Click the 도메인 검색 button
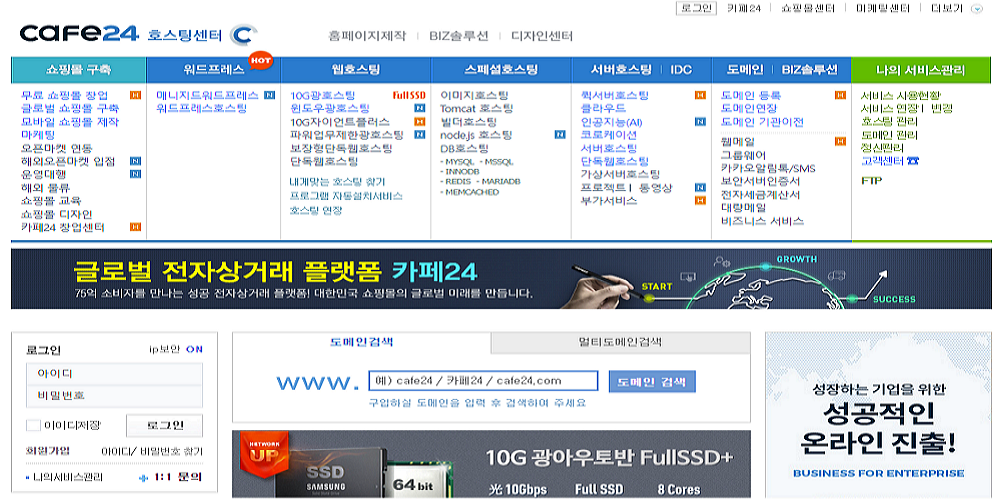1000x500 pixels. click(652, 382)
